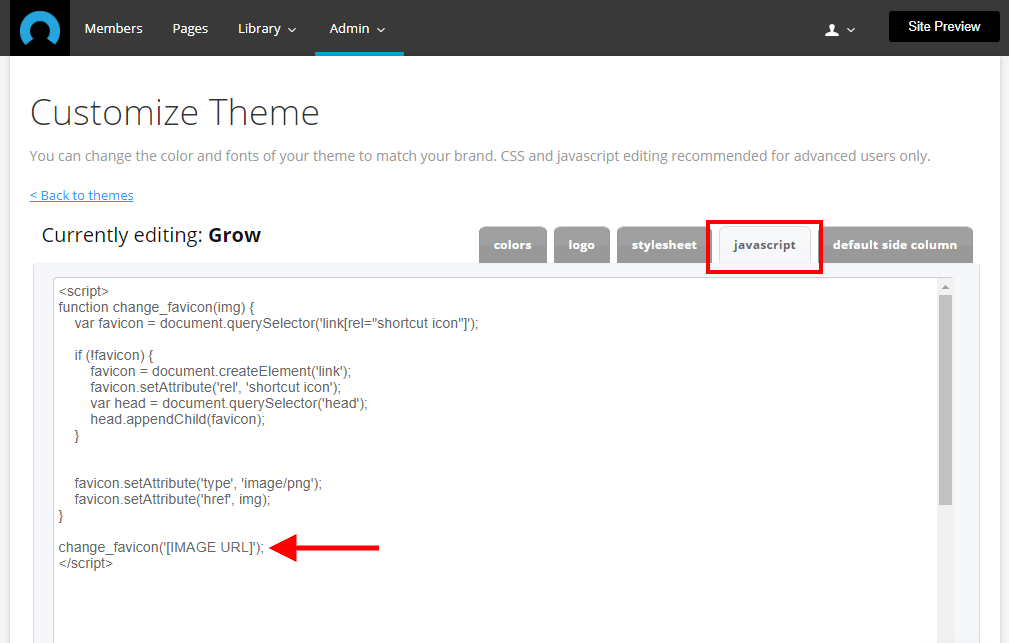Click the code editor scrollbar thumb
This screenshot has width=1009, height=643.
pos(945,400)
